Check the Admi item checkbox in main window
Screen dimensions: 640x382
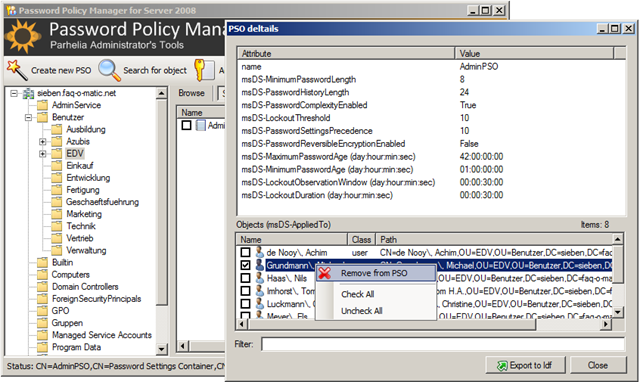pyautogui.click(x=187, y=125)
